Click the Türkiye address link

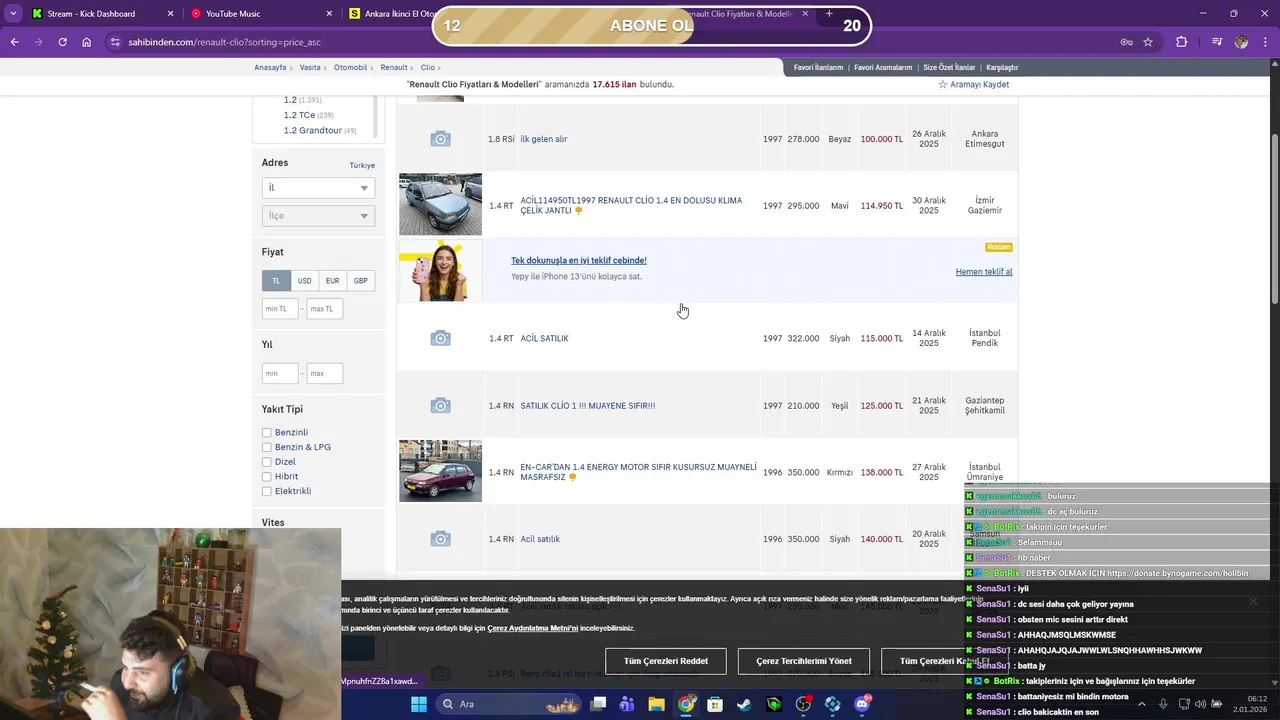coord(362,165)
